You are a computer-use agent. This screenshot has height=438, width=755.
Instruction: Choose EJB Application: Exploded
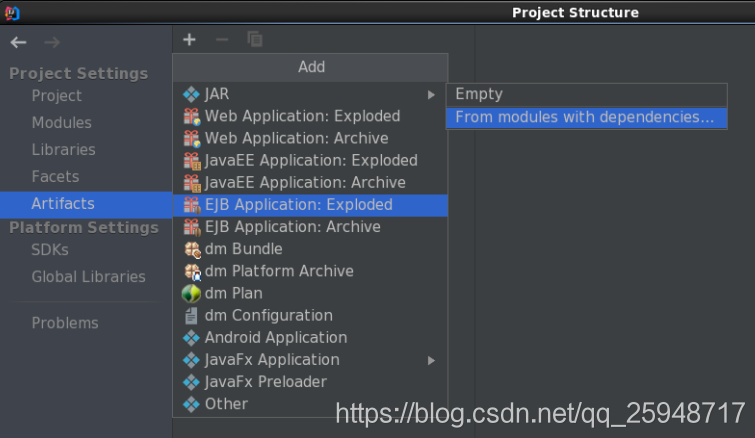(310, 206)
